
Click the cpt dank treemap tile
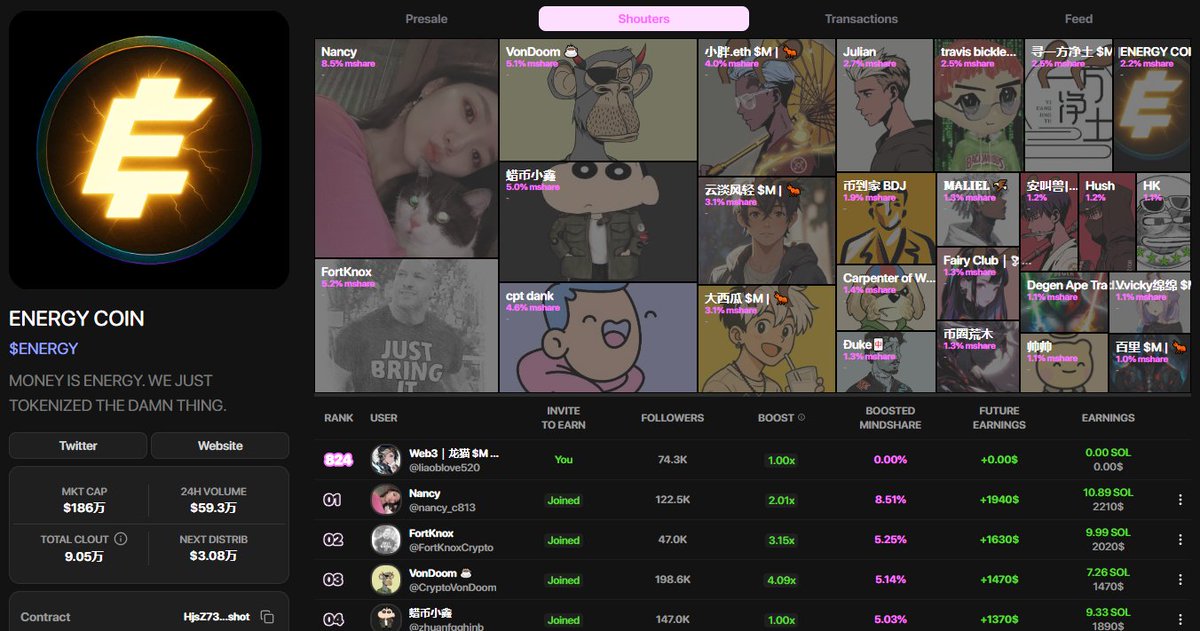598,338
